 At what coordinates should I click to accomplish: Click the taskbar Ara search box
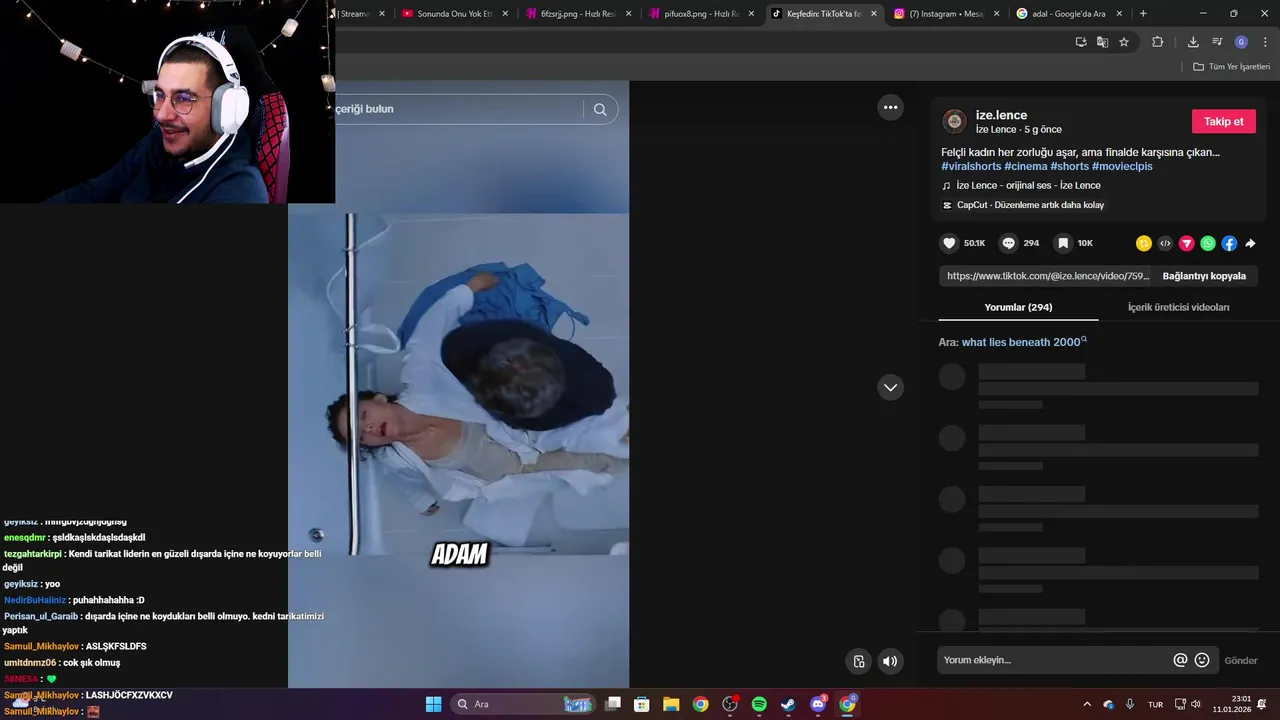[x=524, y=704]
